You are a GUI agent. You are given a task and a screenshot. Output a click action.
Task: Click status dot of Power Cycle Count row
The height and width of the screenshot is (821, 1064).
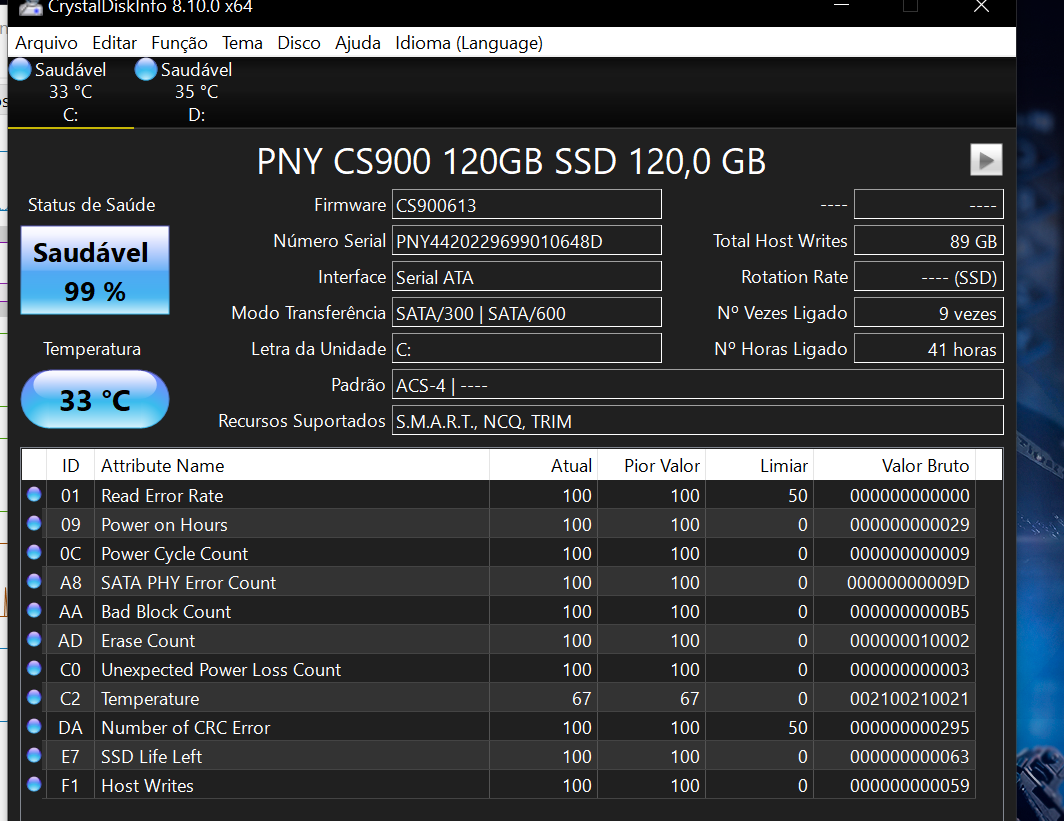point(34,552)
